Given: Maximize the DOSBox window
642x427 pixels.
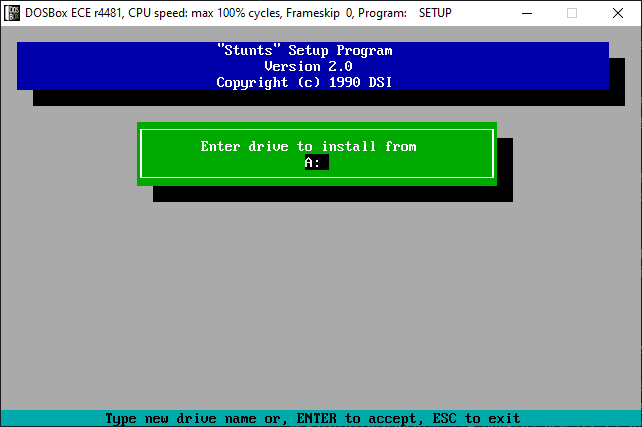Looking at the screenshot, I should point(572,14).
